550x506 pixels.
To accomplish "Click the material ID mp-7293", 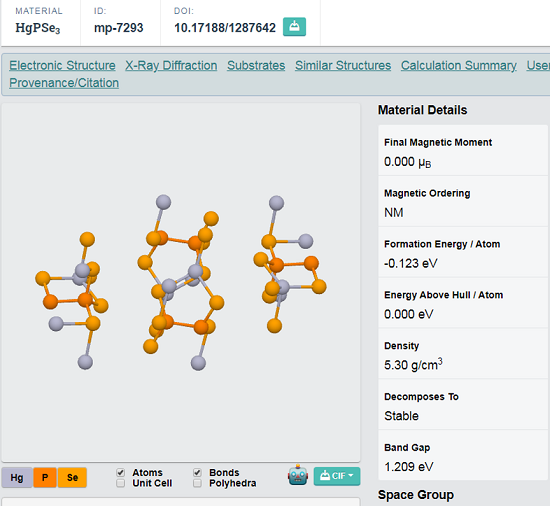I will coord(119,28).
